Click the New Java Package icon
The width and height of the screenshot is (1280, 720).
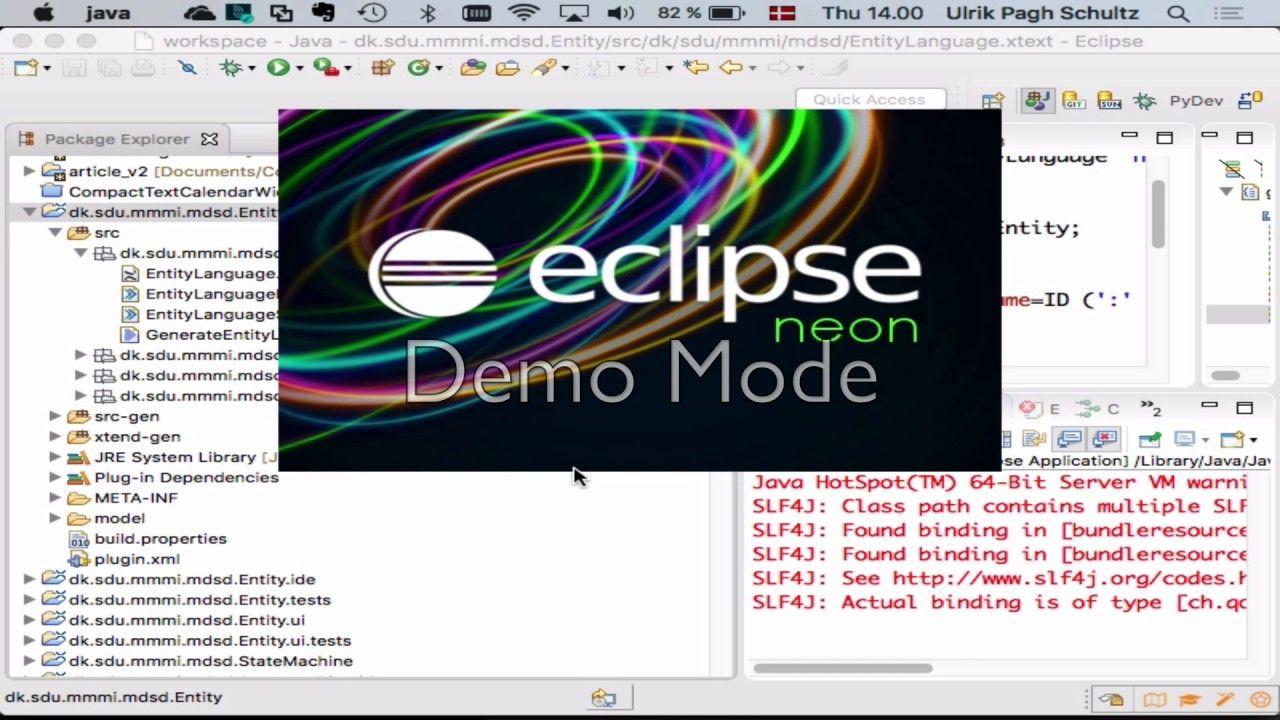pyautogui.click(x=383, y=68)
